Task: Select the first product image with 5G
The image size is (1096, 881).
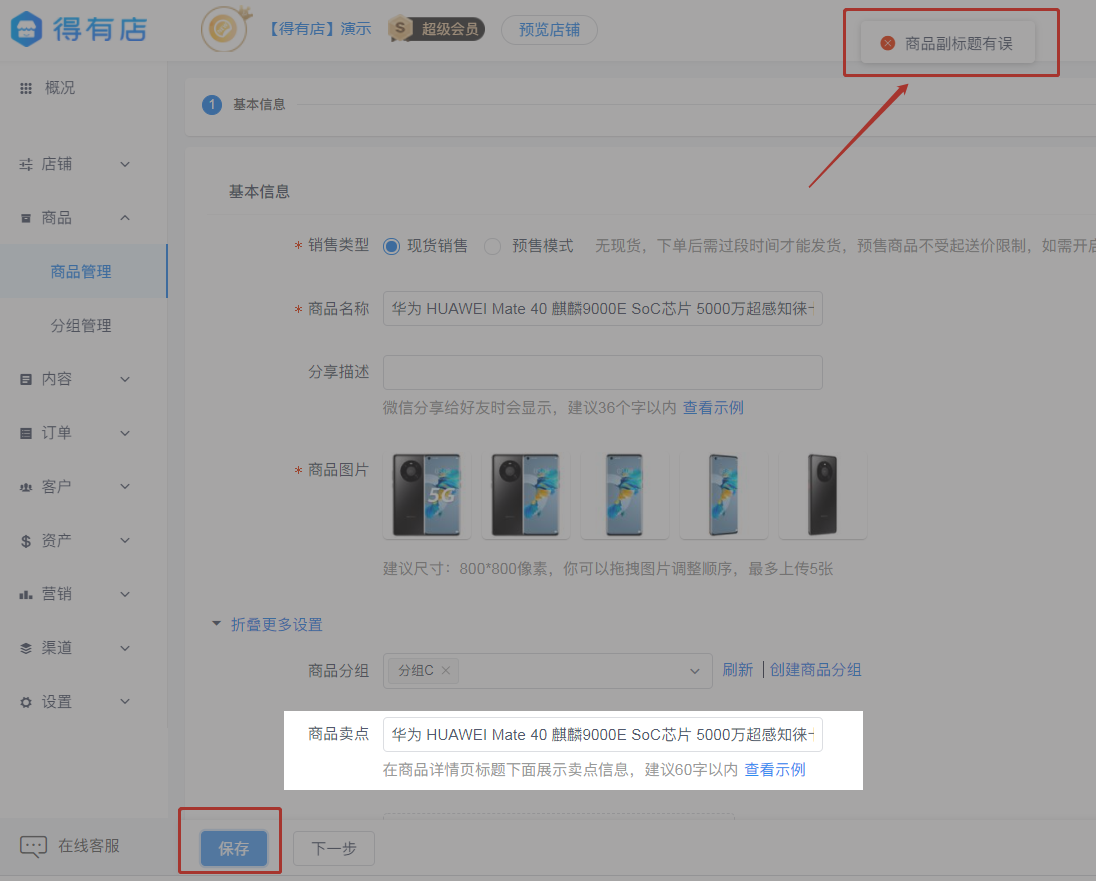Action: pos(426,495)
